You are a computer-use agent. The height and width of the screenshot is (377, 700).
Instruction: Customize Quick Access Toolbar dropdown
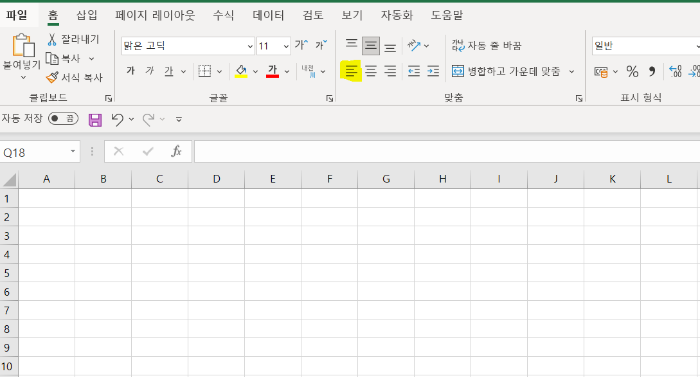tap(179, 119)
